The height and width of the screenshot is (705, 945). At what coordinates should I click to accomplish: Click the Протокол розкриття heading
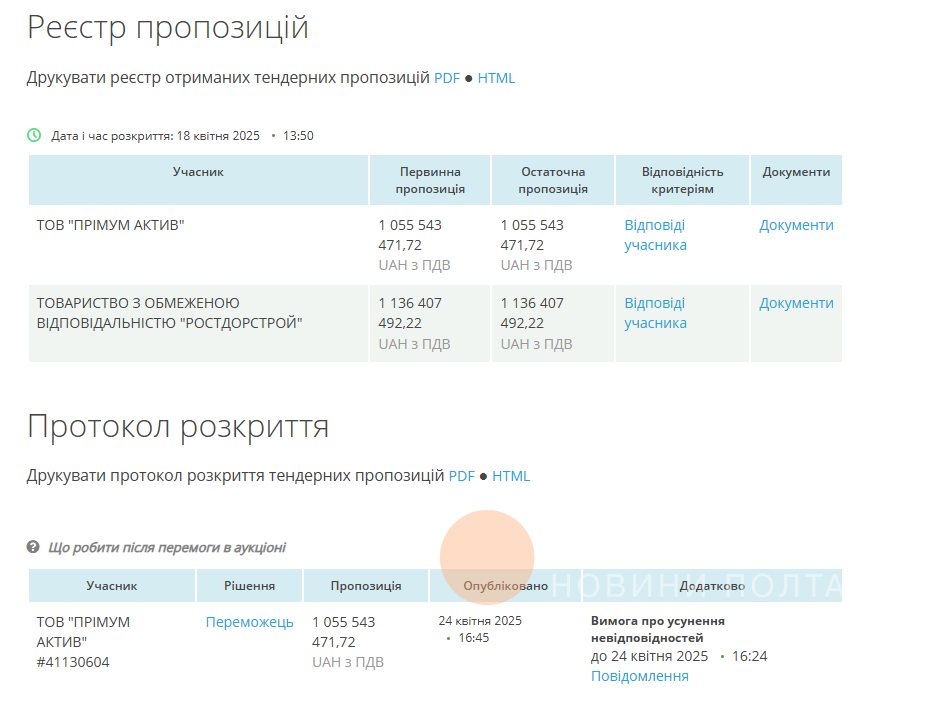click(178, 427)
